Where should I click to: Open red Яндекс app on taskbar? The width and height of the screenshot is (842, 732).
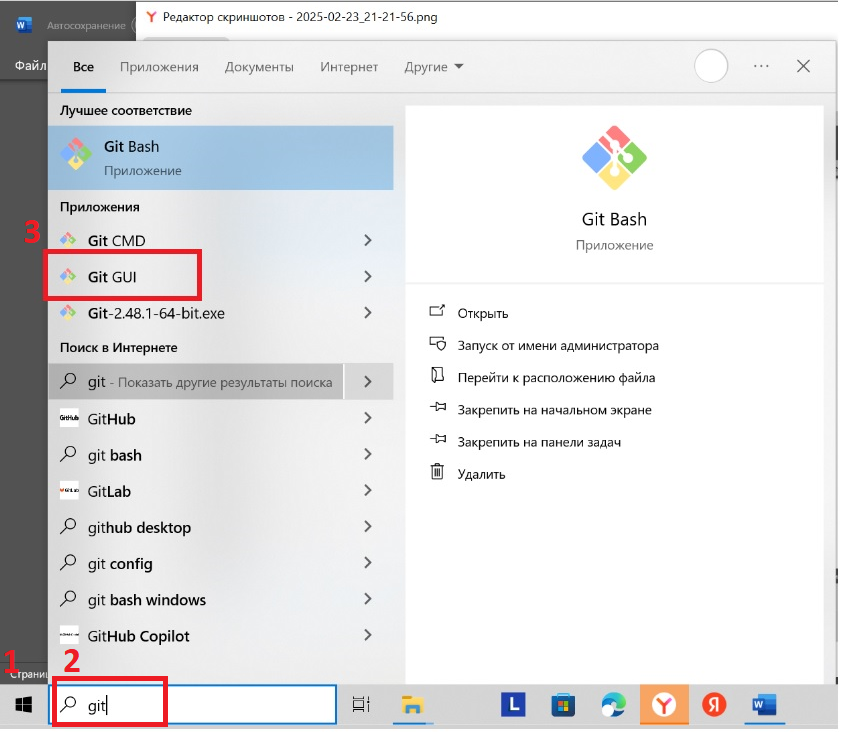point(714,705)
